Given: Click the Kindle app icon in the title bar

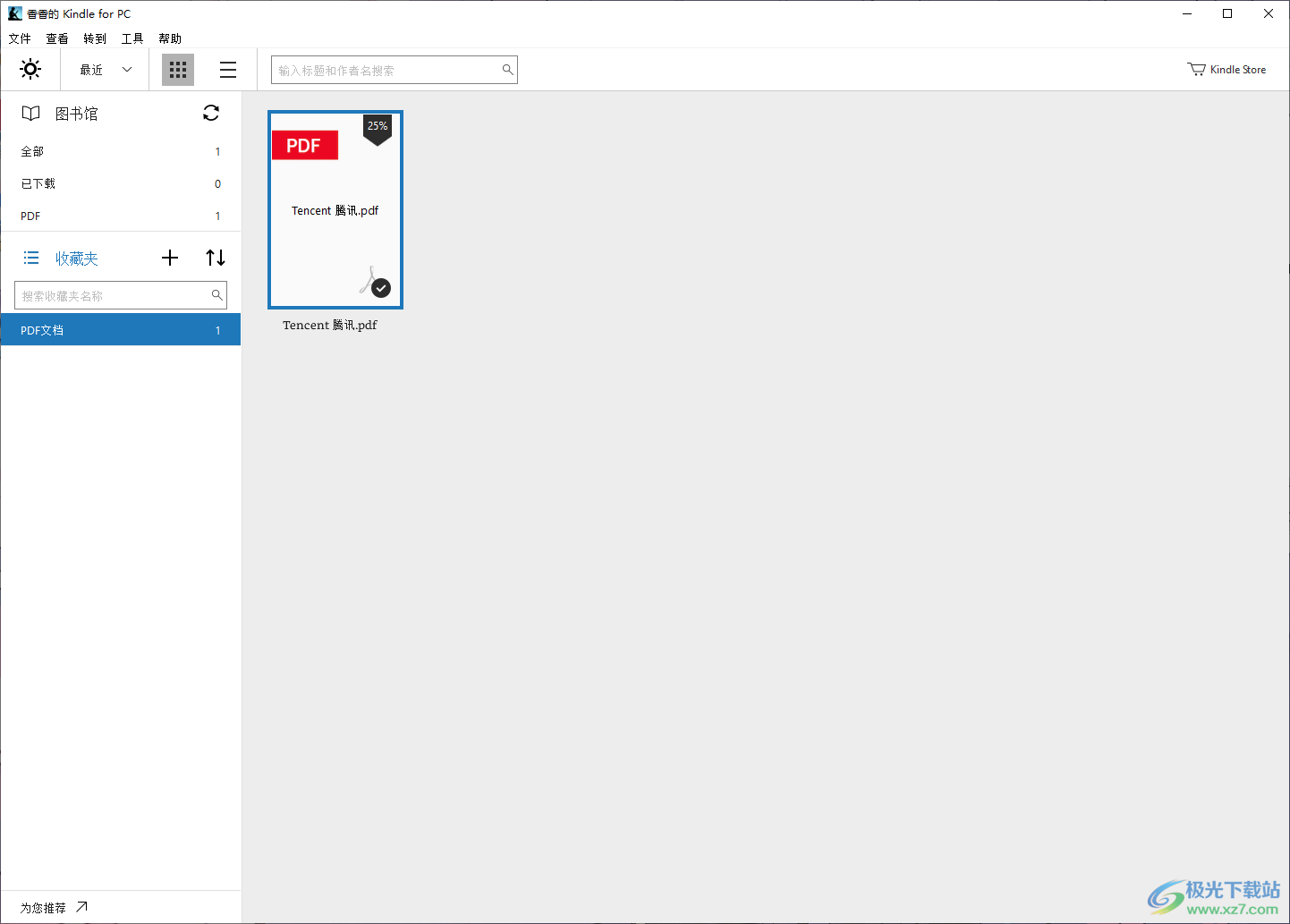Looking at the screenshot, I should click(x=15, y=13).
